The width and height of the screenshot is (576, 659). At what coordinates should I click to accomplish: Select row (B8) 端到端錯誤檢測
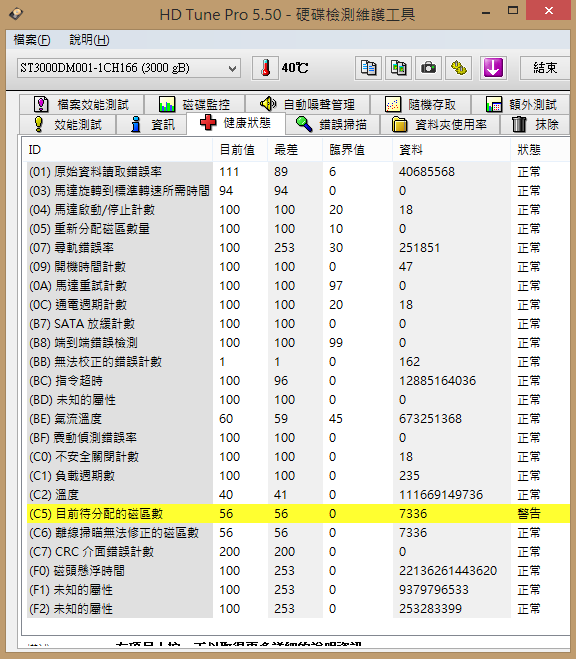click(298, 343)
